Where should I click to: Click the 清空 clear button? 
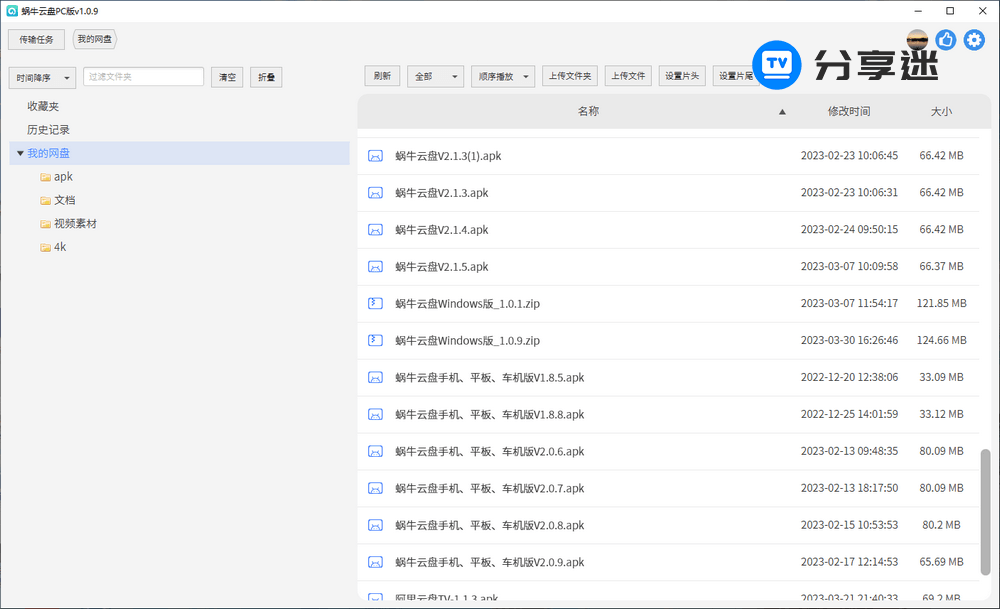(226, 77)
